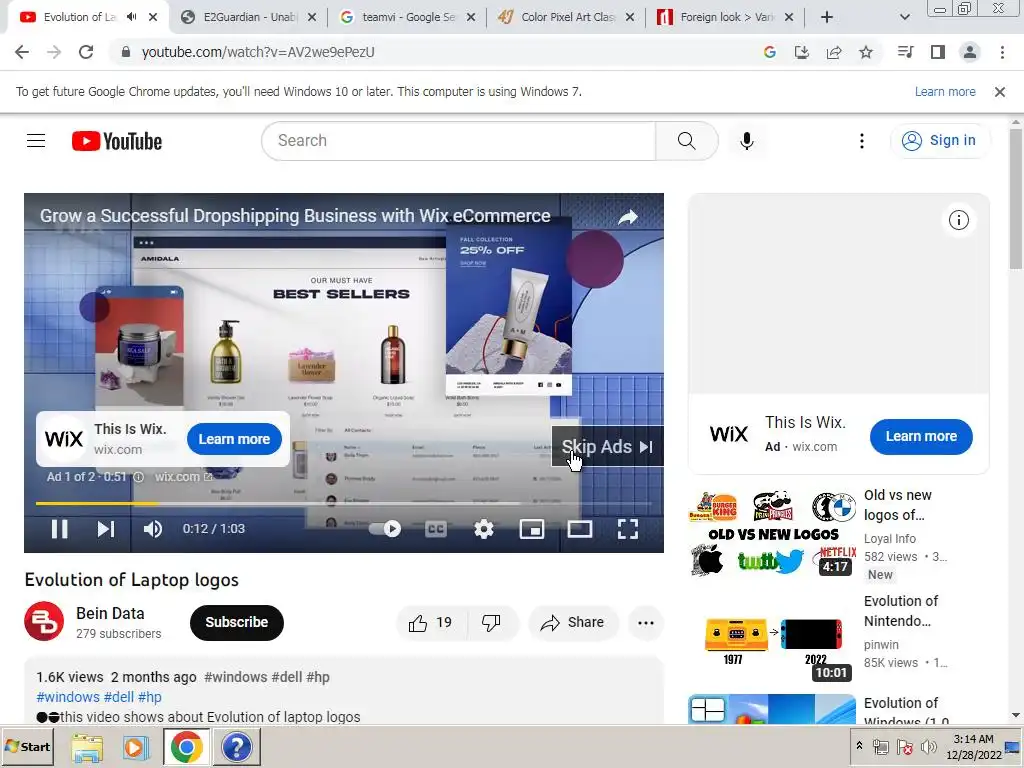Go to the YouTube home logo

pyautogui.click(x=117, y=141)
